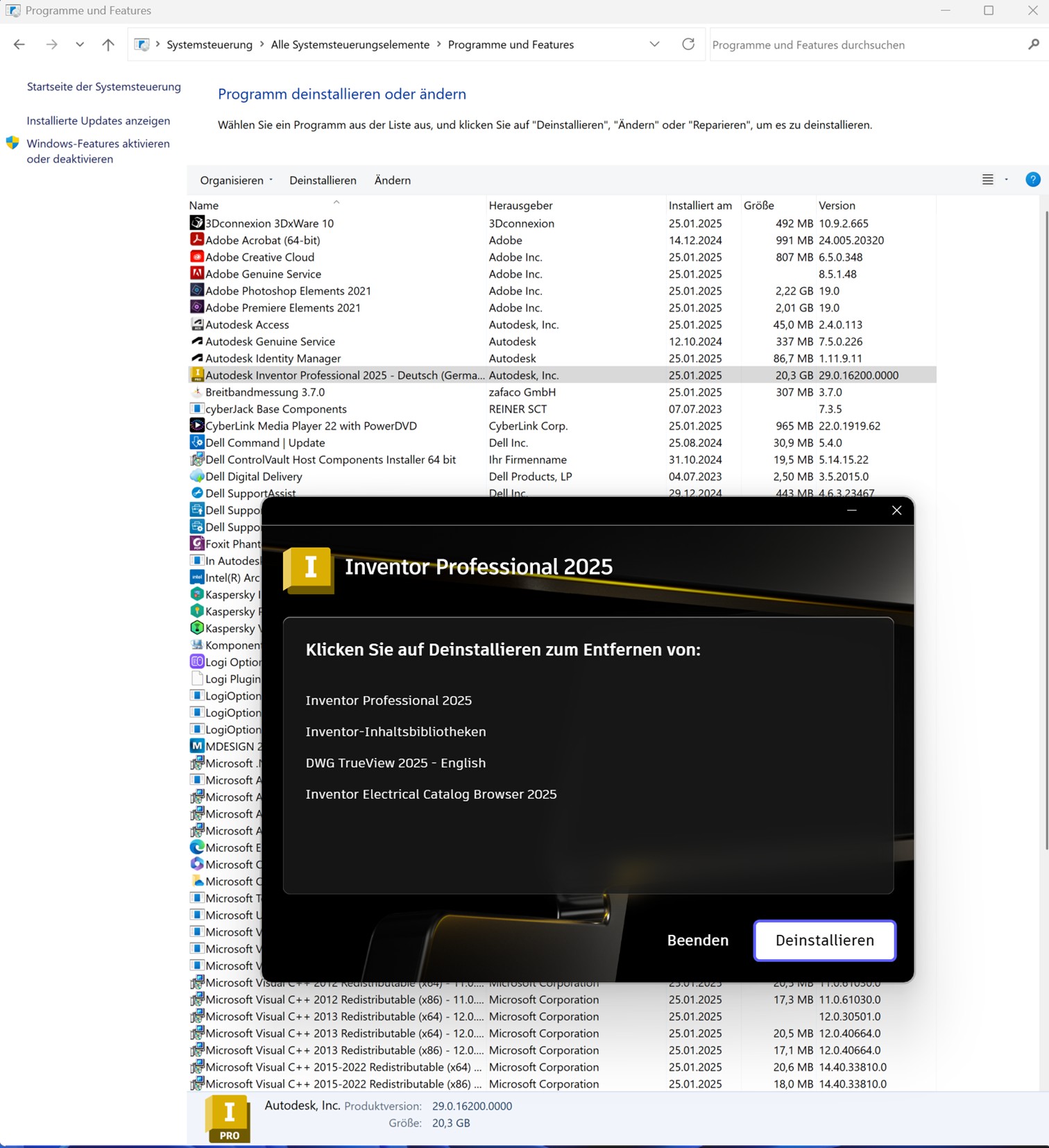The width and height of the screenshot is (1049, 1148).
Task: Click the Foxit Phantom program icon
Action: pos(197,543)
